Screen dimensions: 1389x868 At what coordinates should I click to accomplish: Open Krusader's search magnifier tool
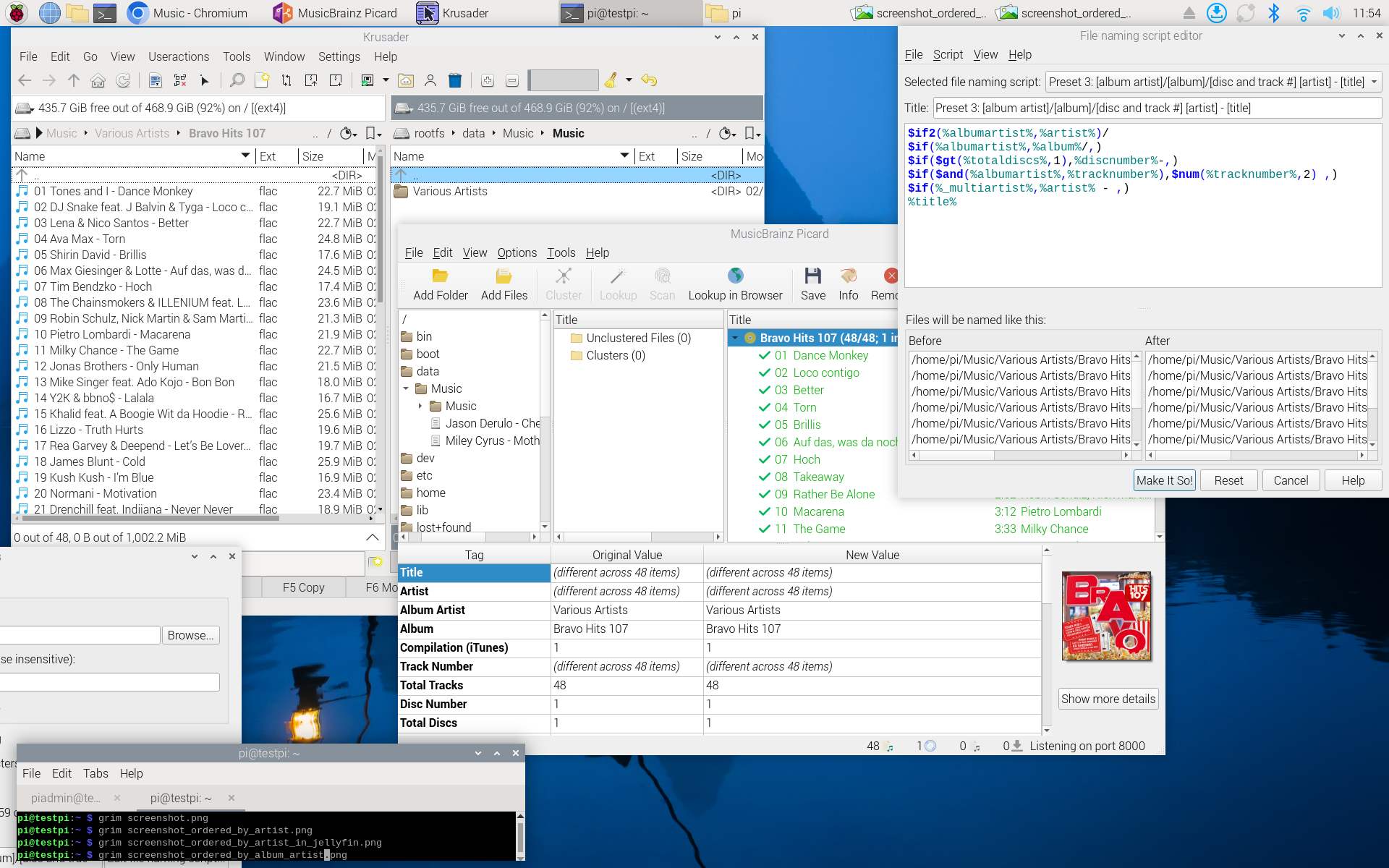click(x=237, y=80)
